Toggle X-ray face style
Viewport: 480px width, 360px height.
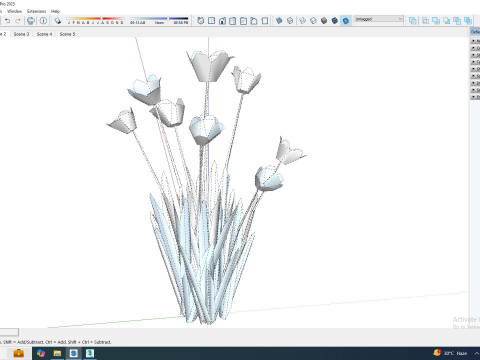[279, 21]
